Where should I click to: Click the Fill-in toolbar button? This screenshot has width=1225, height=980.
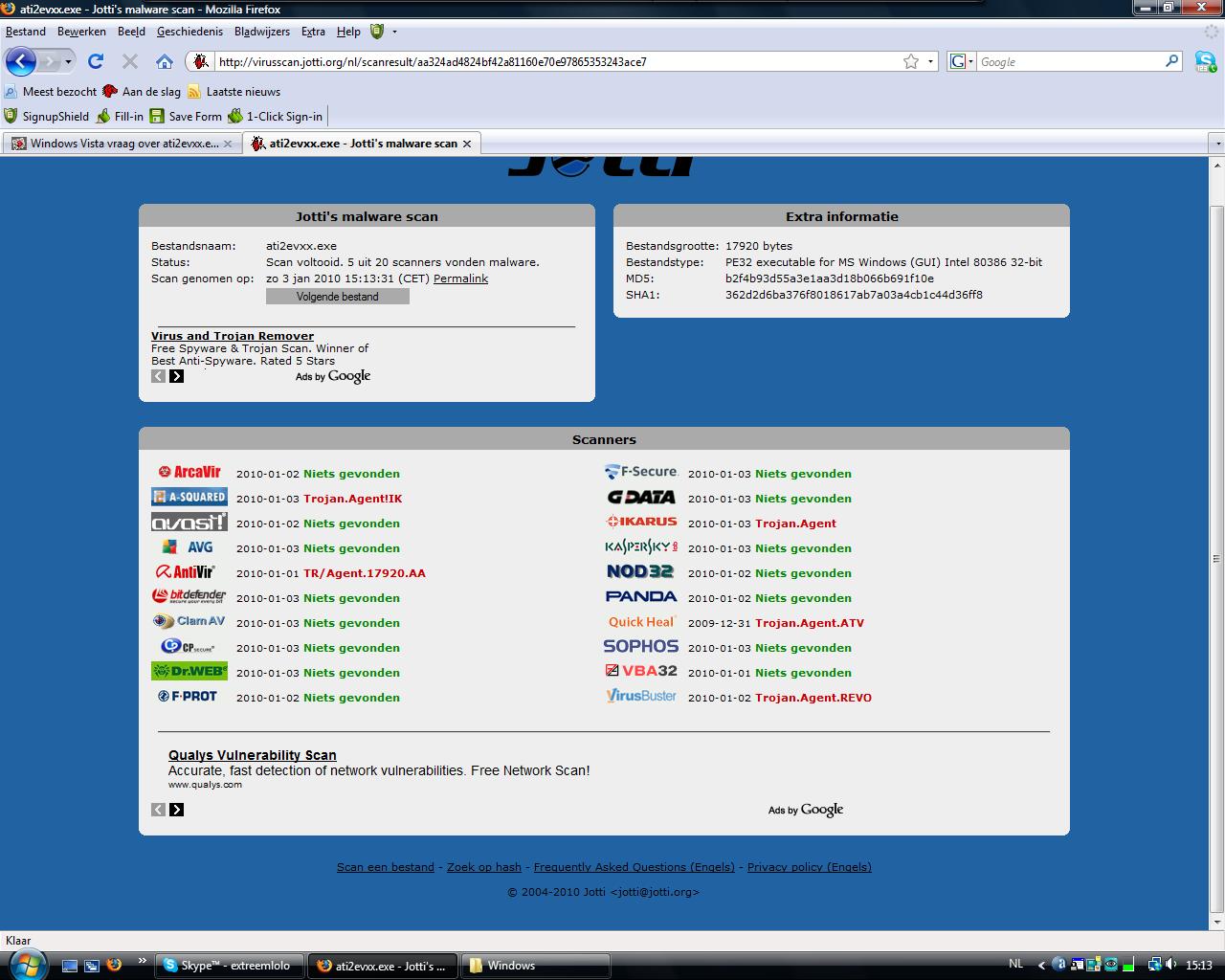pos(120,117)
